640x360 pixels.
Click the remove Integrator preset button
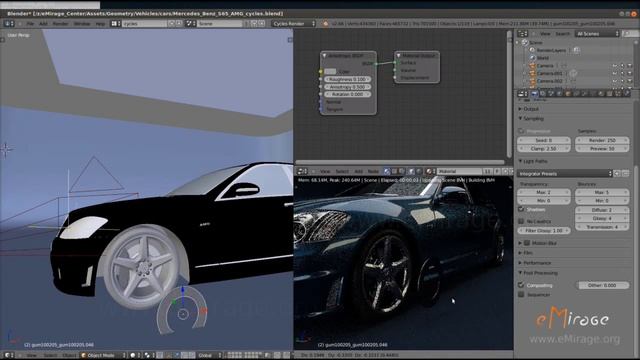point(625,173)
